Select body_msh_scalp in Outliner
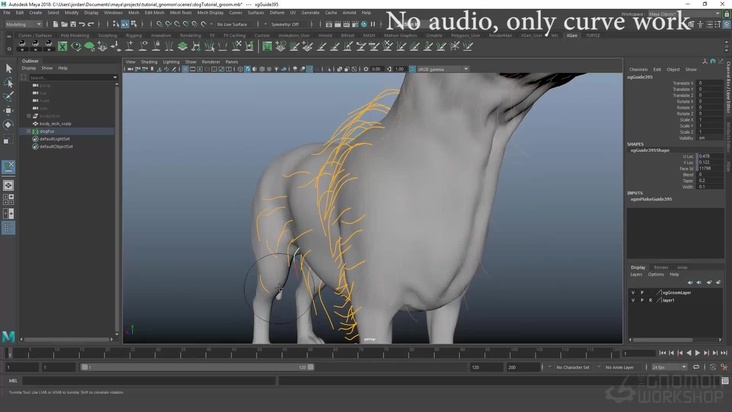This screenshot has width=732, height=412. click(x=55, y=124)
